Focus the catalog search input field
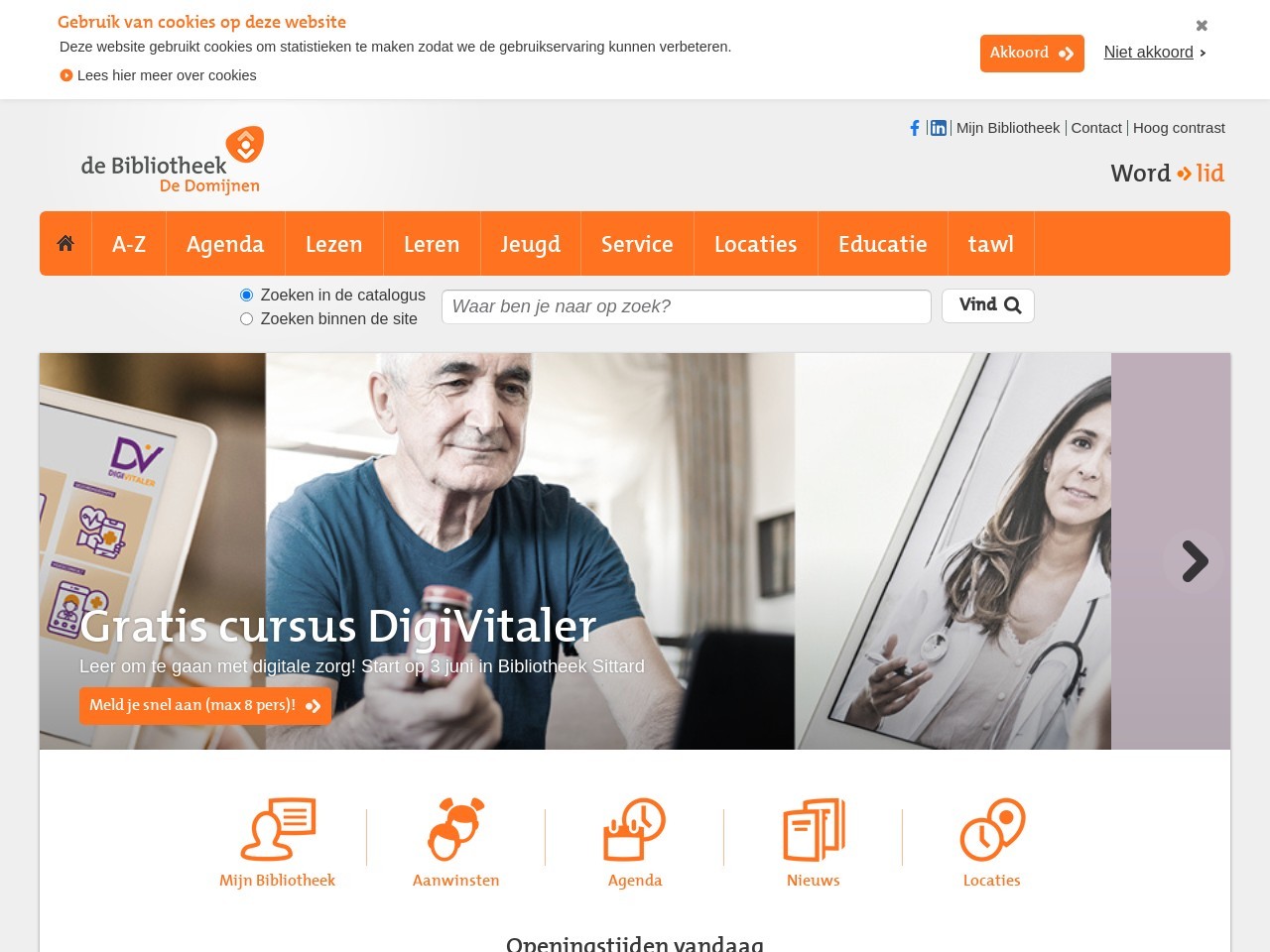 pyautogui.click(x=687, y=306)
